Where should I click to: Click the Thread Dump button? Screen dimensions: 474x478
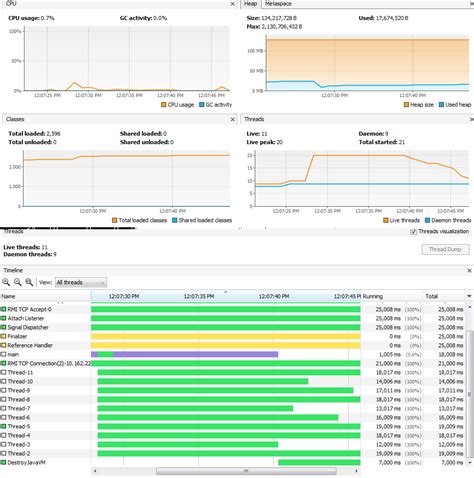click(445, 249)
